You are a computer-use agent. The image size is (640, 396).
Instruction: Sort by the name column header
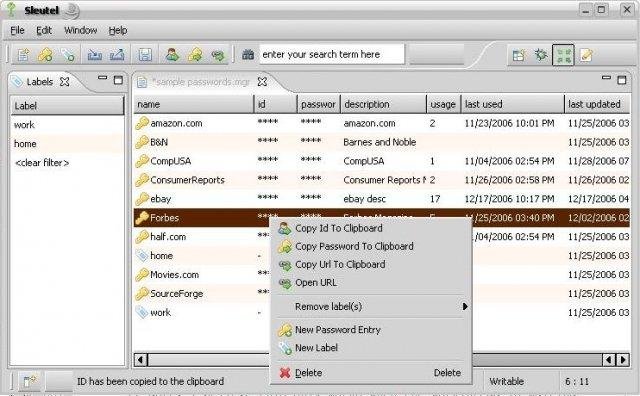point(193,105)
